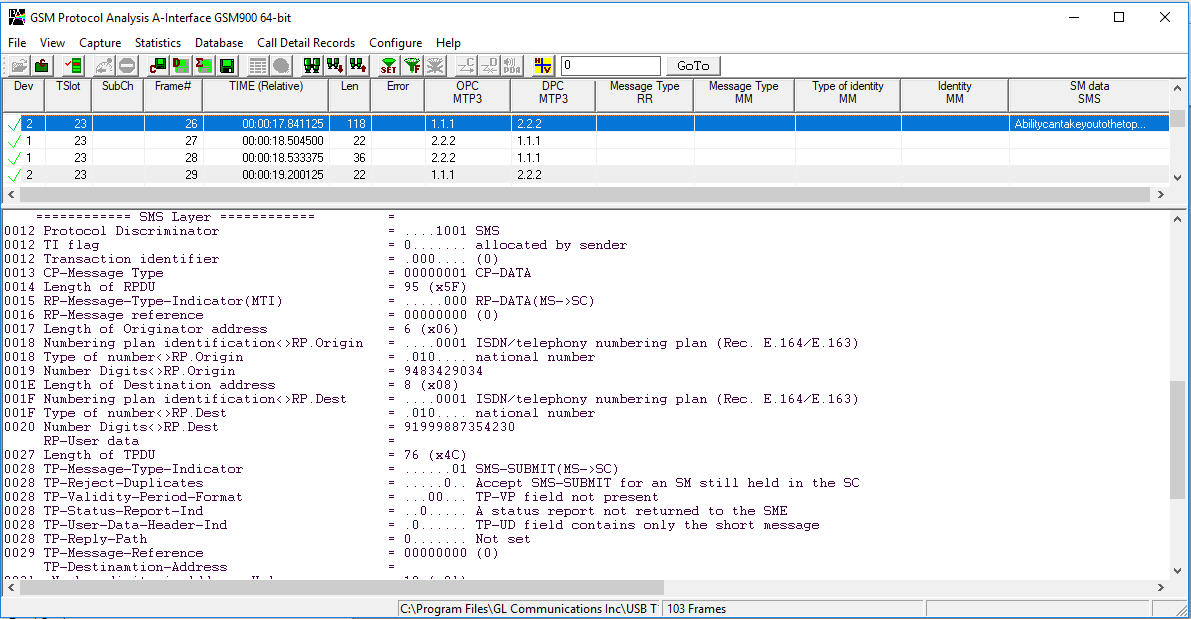Screen dimensions: 1191x619
Task: Click the decode pane scroll-down arrow
Action: [x=1177, y=571]
